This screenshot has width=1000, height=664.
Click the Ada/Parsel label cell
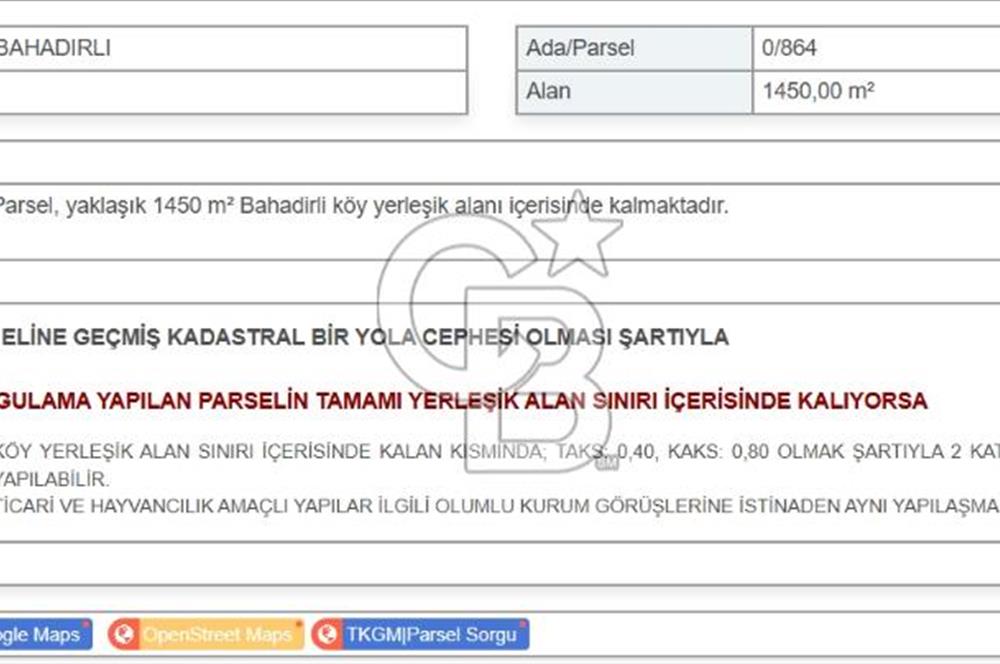click(x=635, y=48)
